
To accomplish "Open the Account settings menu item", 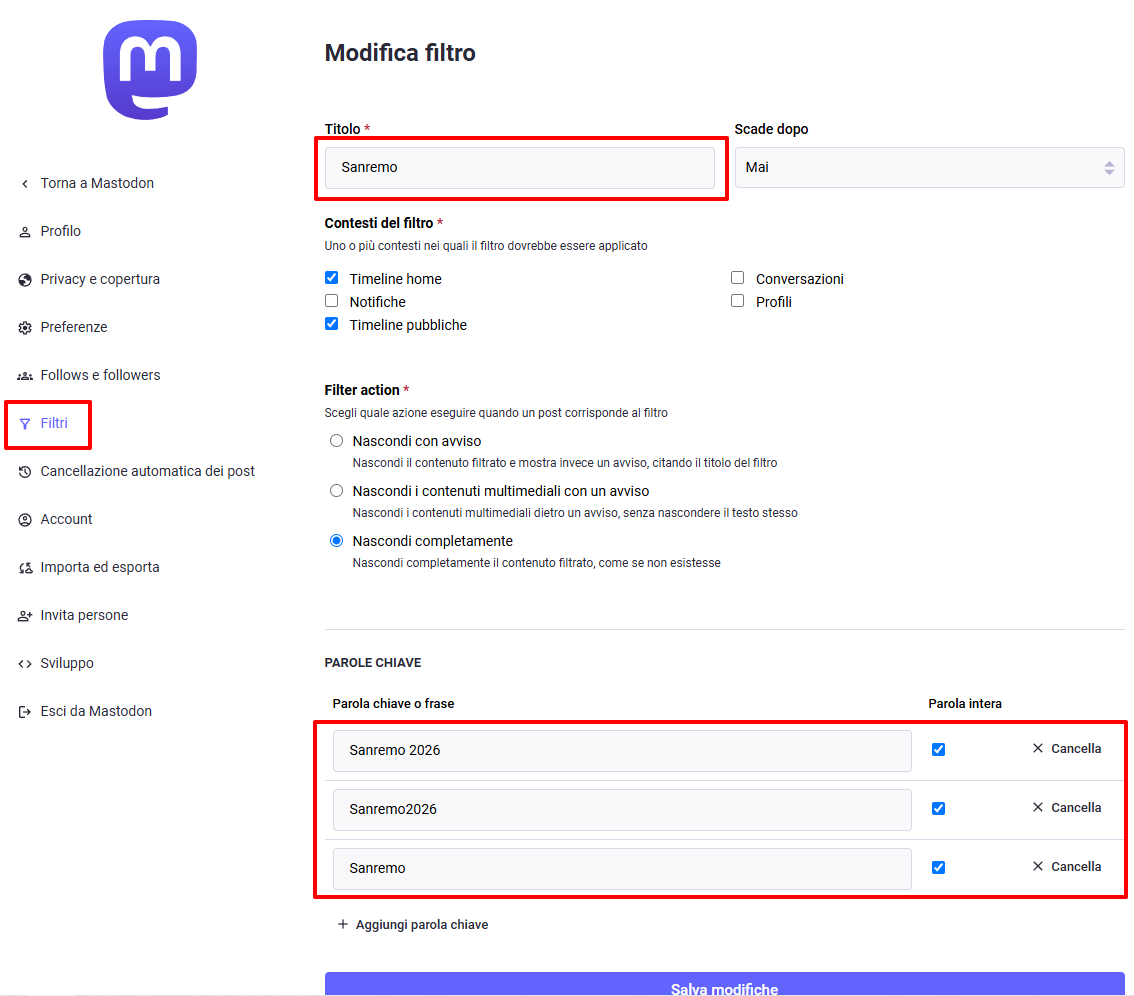I will pyautogui.click(x=66, y=520).
